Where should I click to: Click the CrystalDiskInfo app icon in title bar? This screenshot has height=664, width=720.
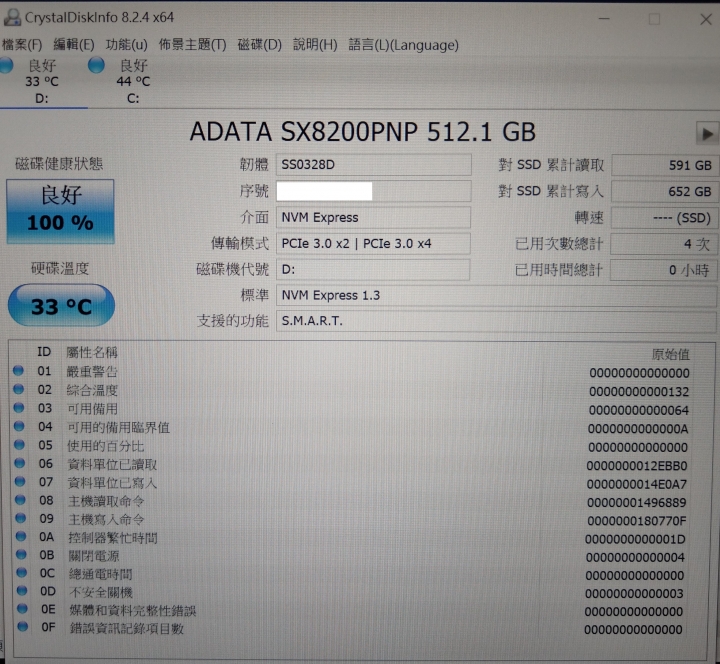[x=12, y=17]
